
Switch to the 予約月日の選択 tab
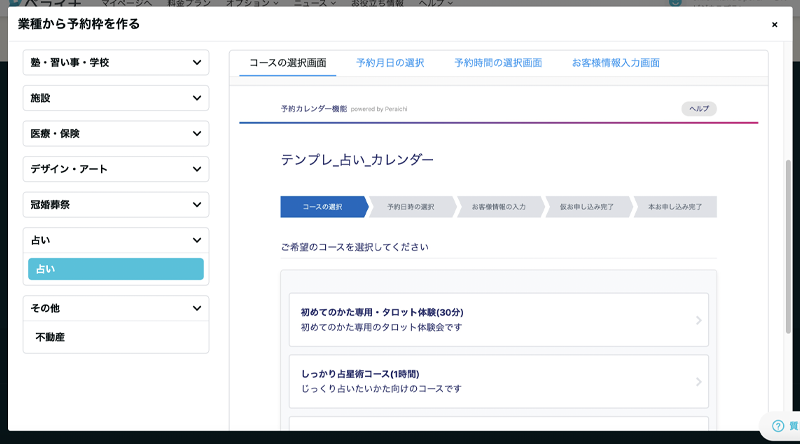390,62
